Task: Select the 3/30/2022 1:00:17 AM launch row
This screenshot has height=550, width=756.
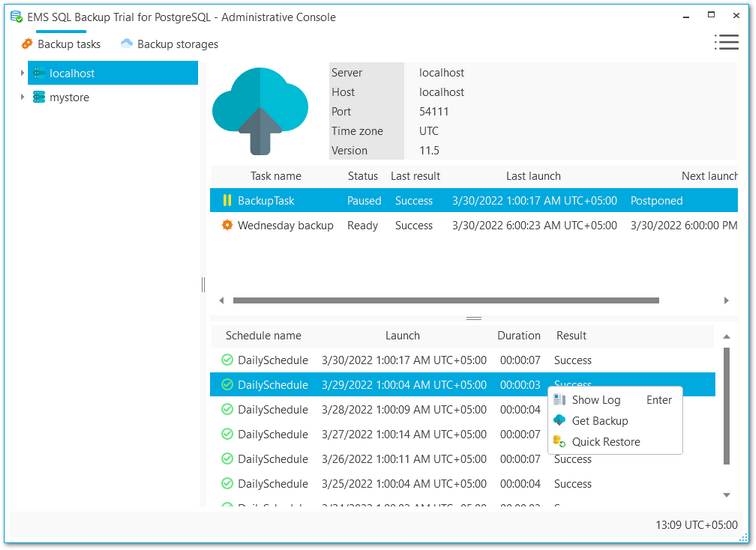Action: 462,360
